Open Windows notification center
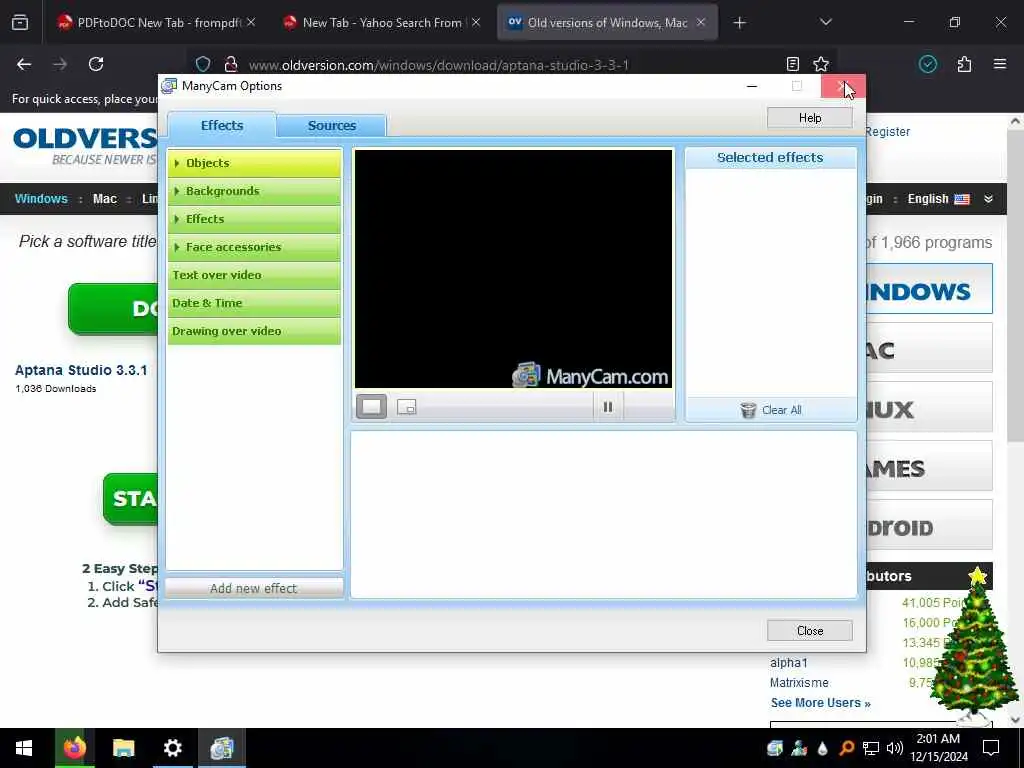 [x=991, y=748]
